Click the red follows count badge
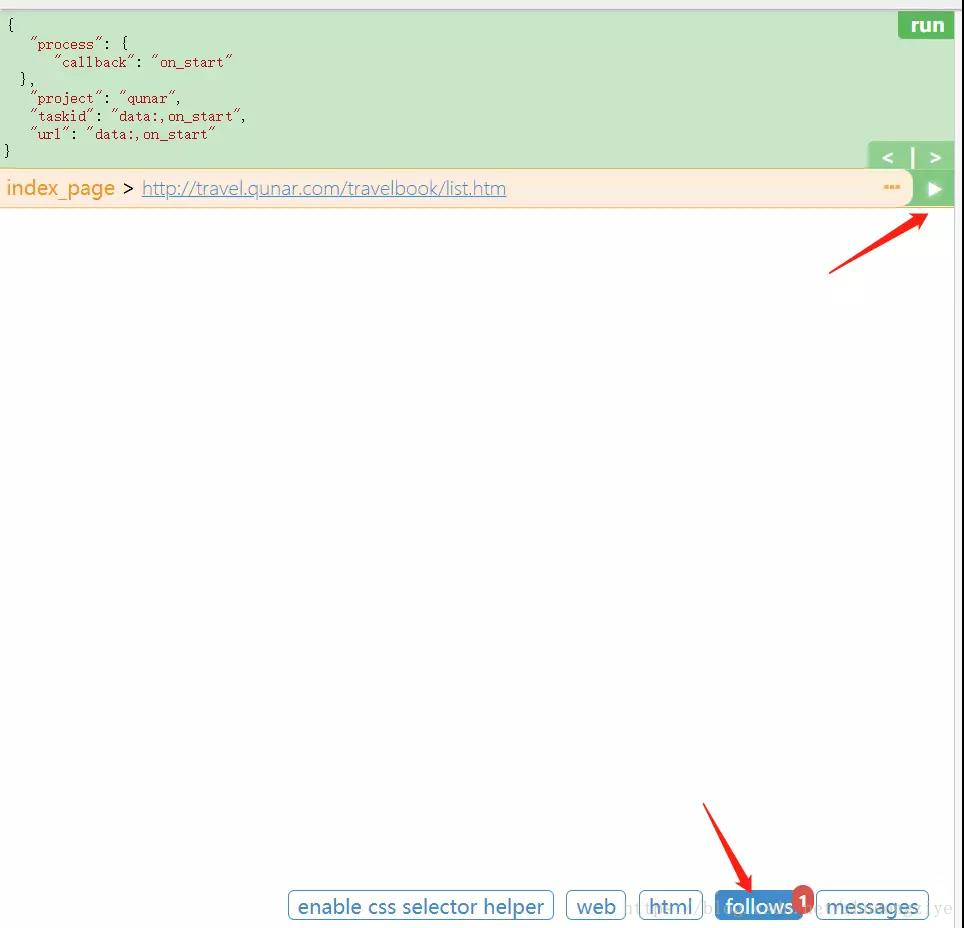Viewport: 964px width, 928px height. (x=802, y=900)
